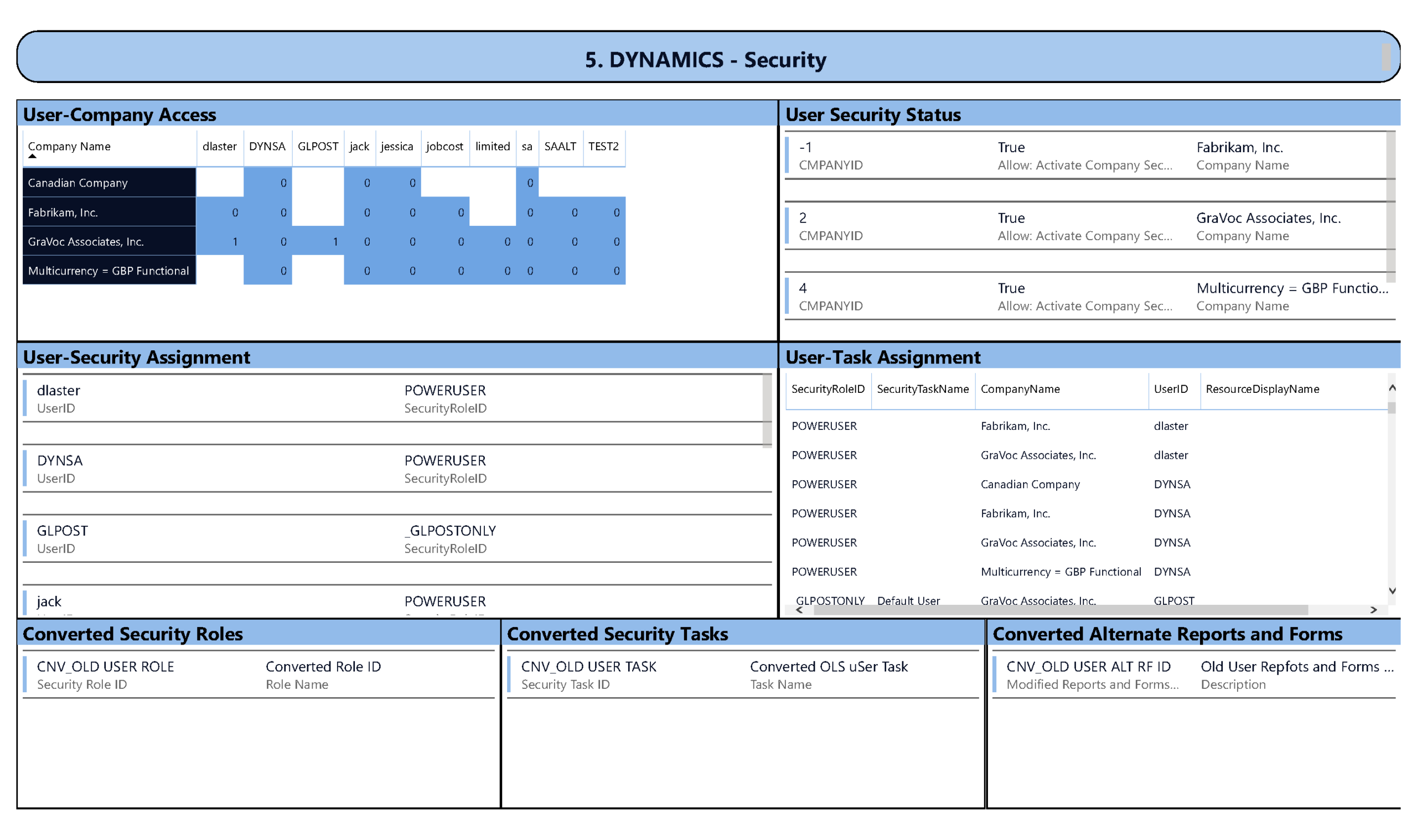Image resolution: width=1417 pixels, height=840 pixels.
Task: Click scroll-up arrow in User-Task Assignment table
Action: point(1392,388)
